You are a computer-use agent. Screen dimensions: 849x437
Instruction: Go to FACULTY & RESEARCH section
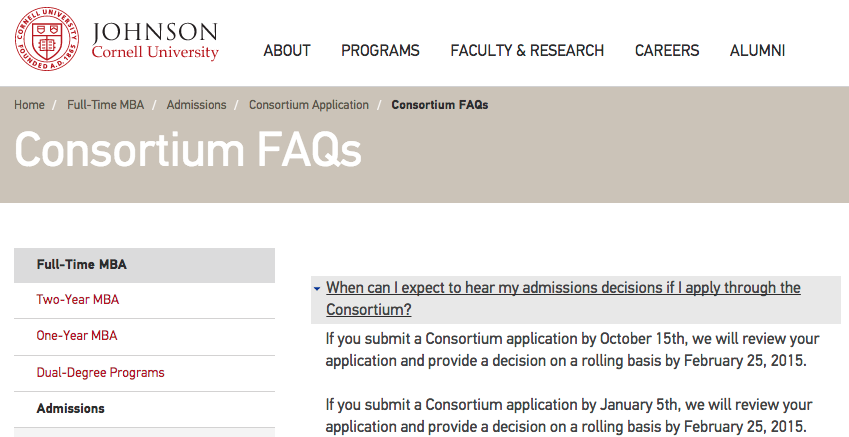pyautogui.click(x=527, y=50)
